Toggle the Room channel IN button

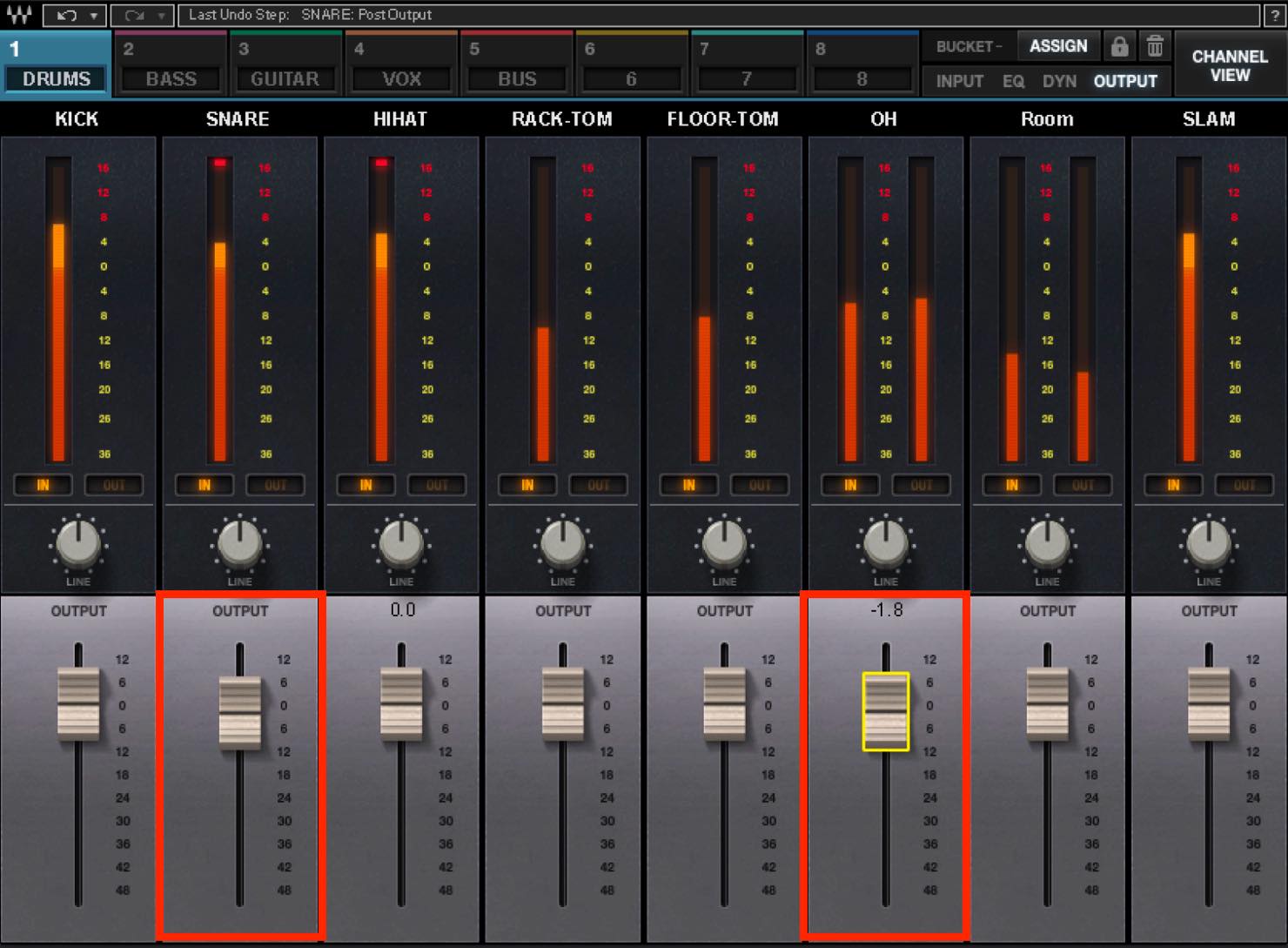(x=1011, y=485)
